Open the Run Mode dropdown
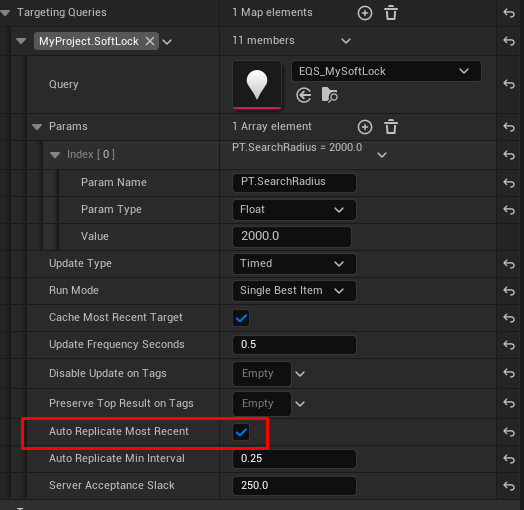524x510 pixels. [x=294, y=291]
